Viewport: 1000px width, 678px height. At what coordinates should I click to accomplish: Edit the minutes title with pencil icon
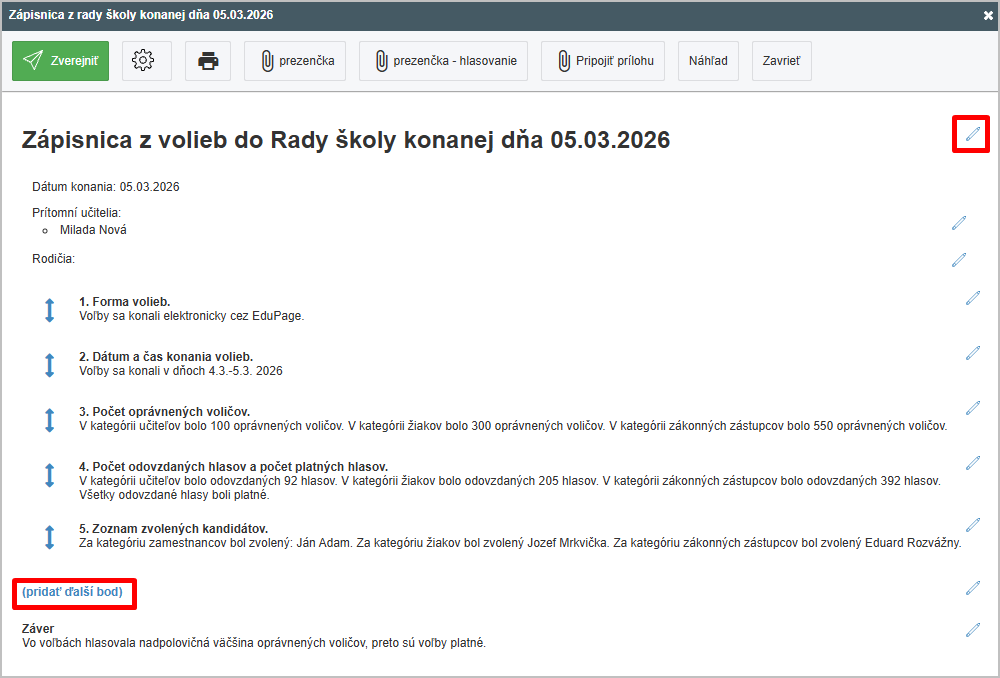coord(971,133)
